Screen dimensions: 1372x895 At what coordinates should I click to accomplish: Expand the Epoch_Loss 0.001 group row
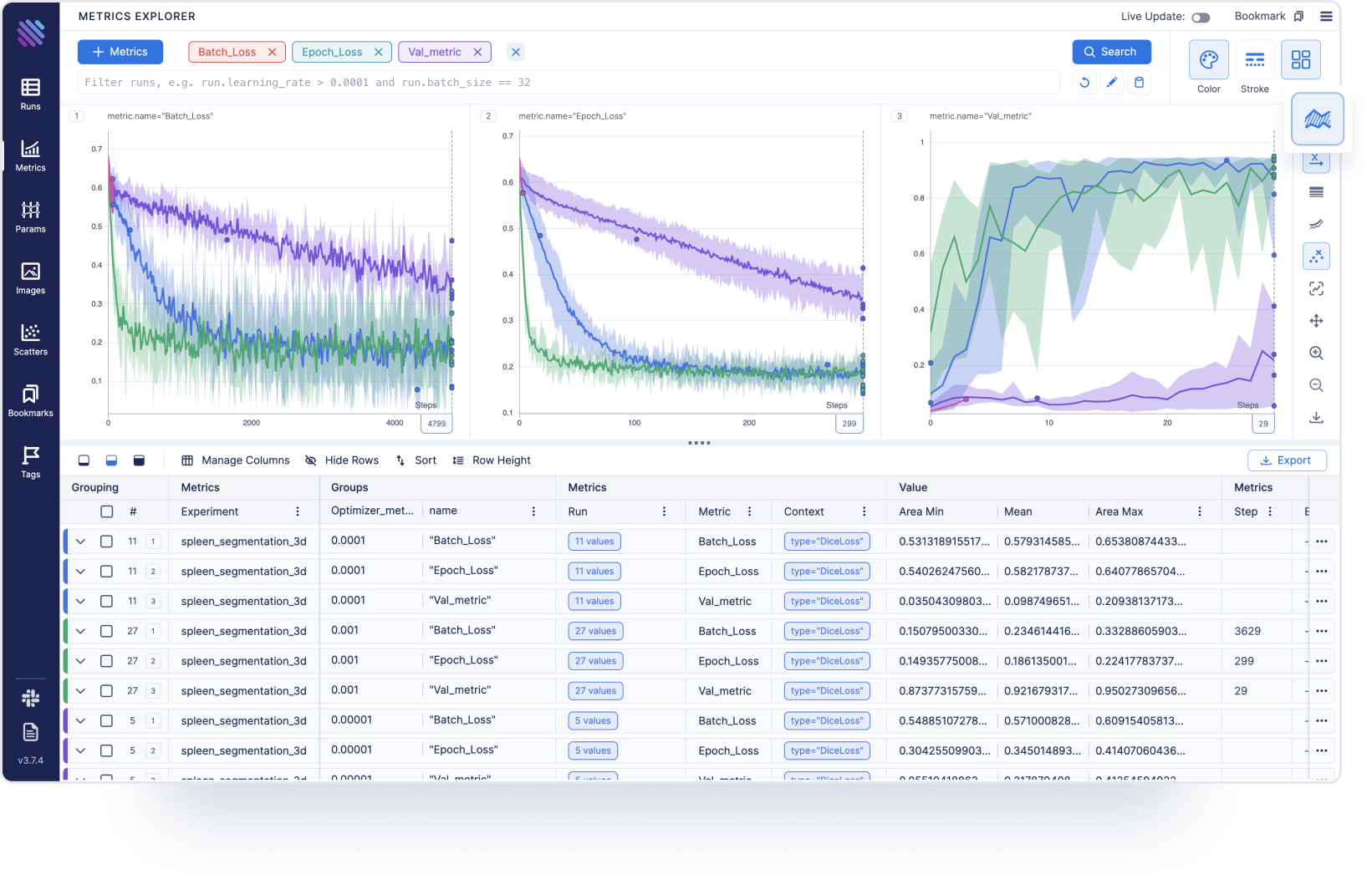(x=80, y=661)
